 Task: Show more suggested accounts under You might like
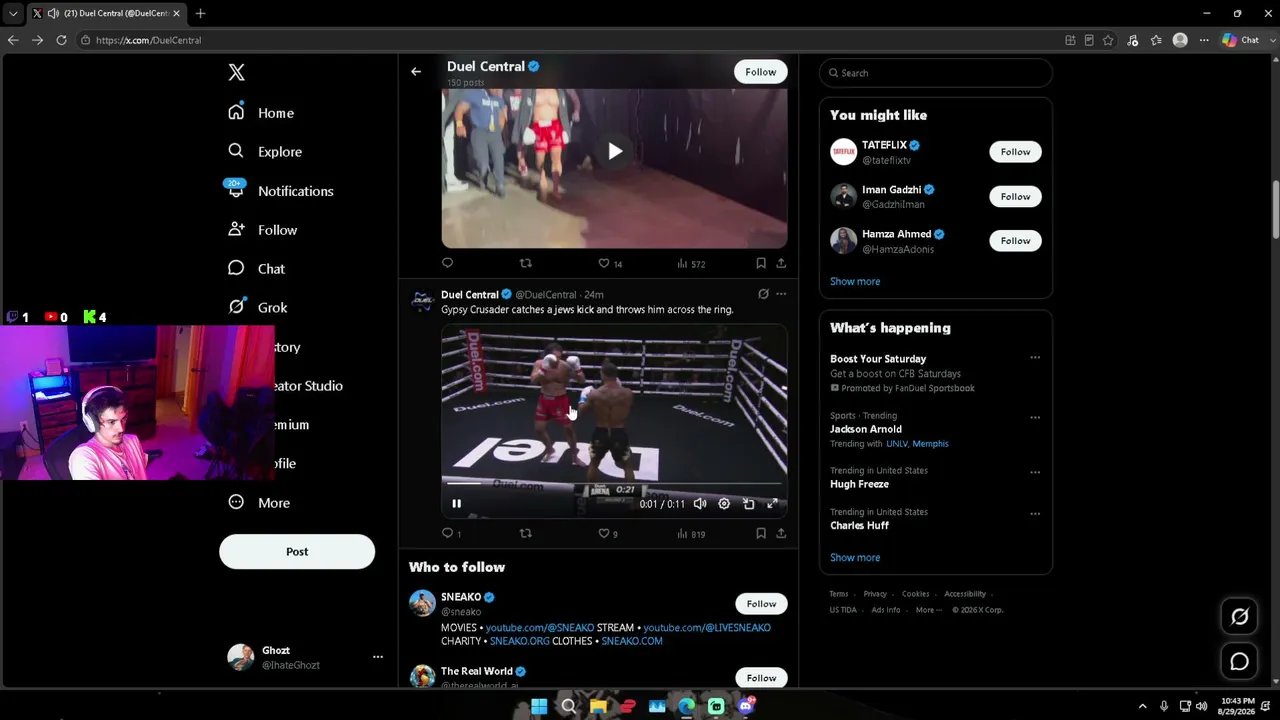point(855,282)
